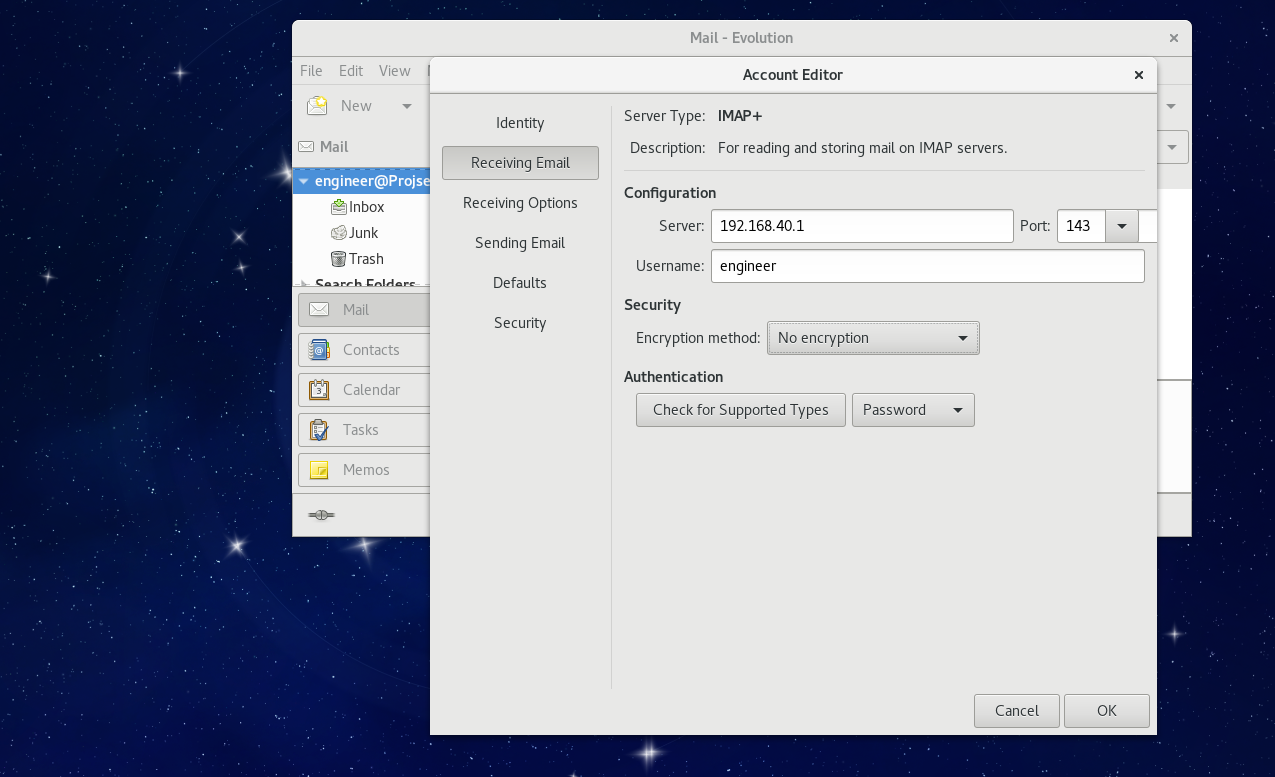Click OK in Account Editor

1107,711
